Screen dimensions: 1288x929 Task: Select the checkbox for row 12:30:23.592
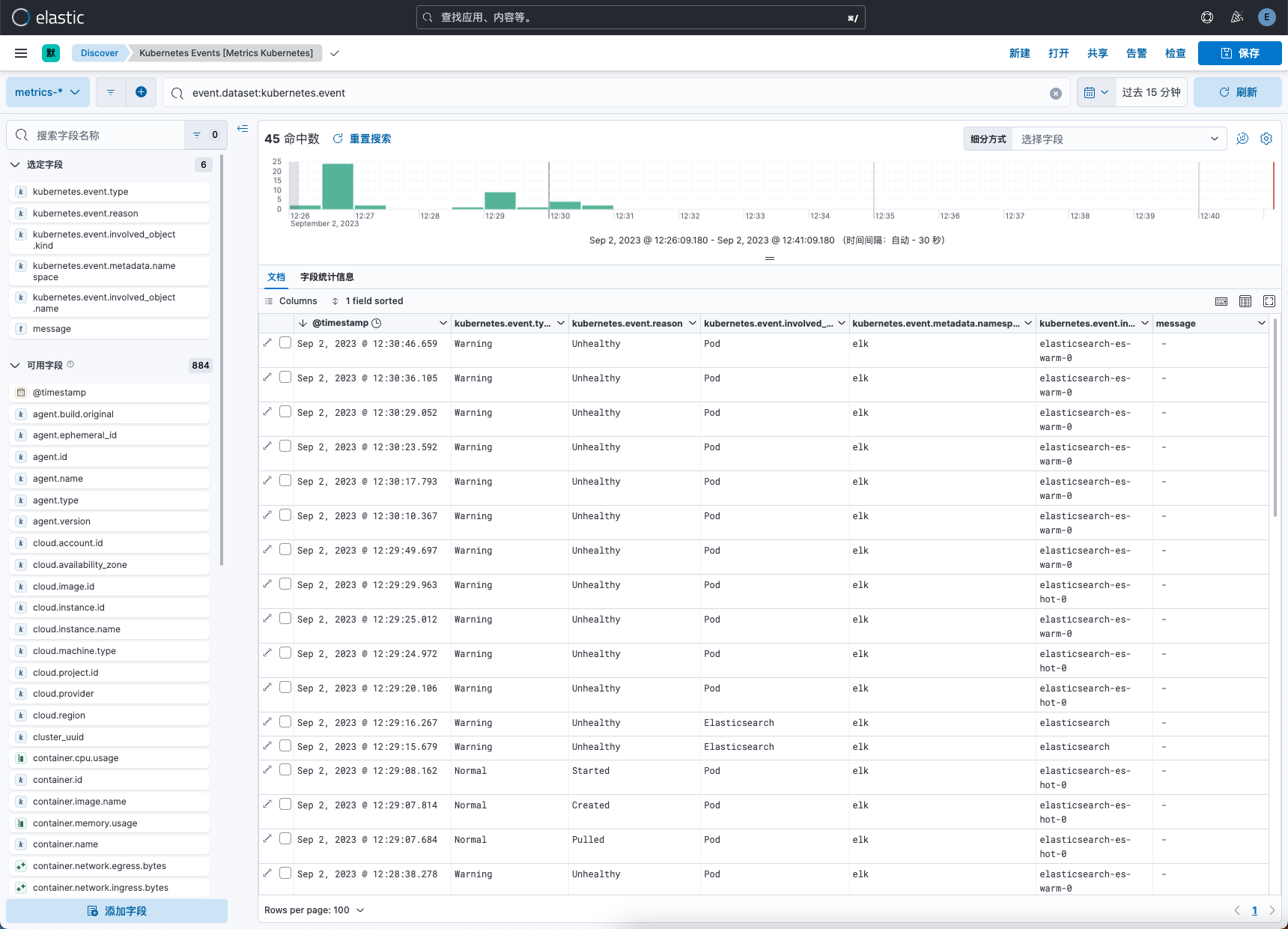coord(285,446)
